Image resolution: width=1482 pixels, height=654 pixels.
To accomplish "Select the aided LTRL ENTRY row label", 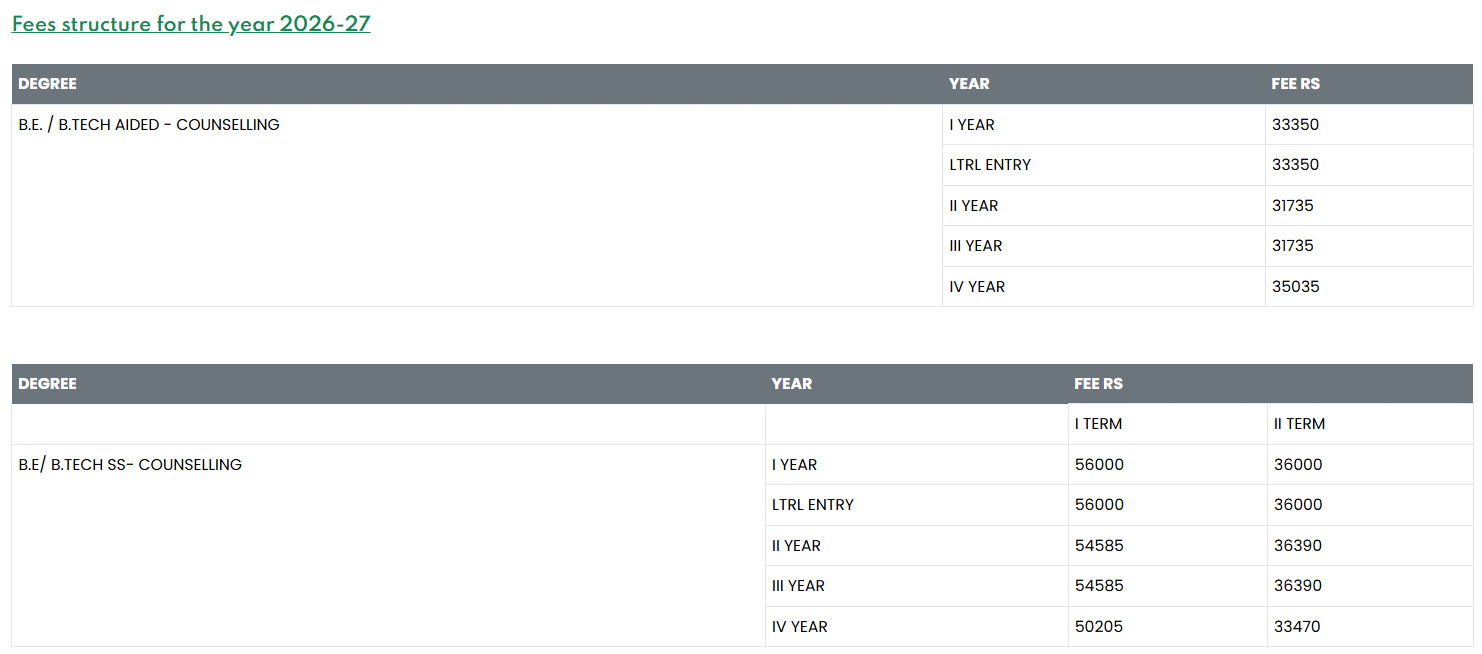I will point(990,165).
